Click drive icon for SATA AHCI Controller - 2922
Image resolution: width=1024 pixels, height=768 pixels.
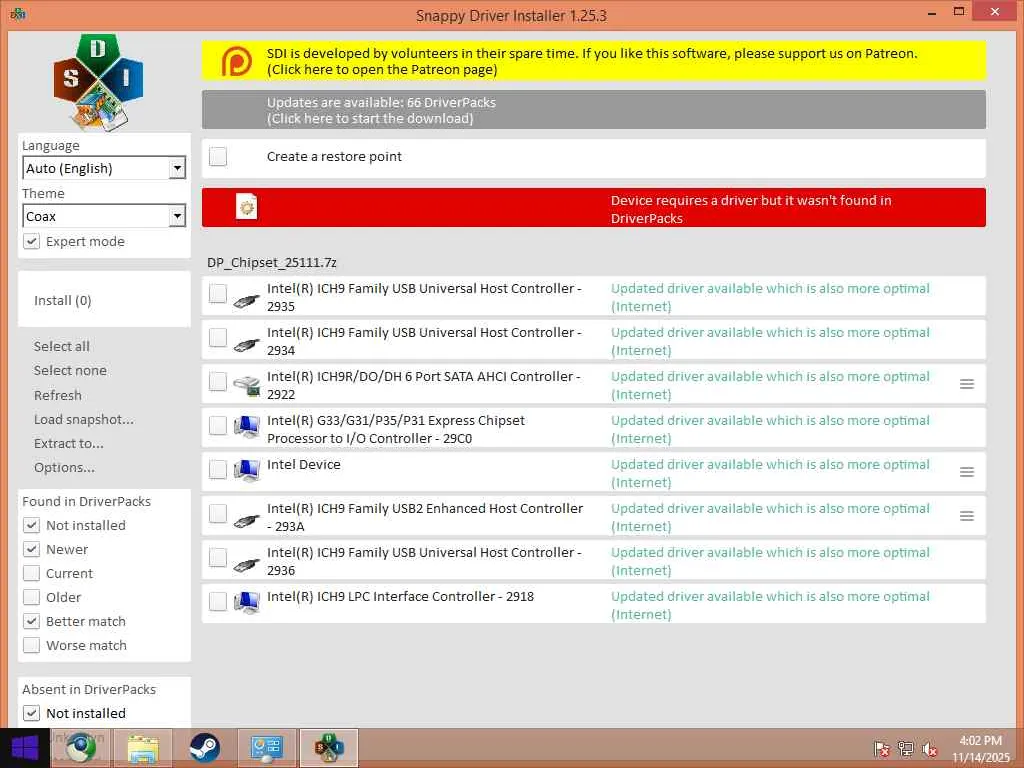pos(246,385)
